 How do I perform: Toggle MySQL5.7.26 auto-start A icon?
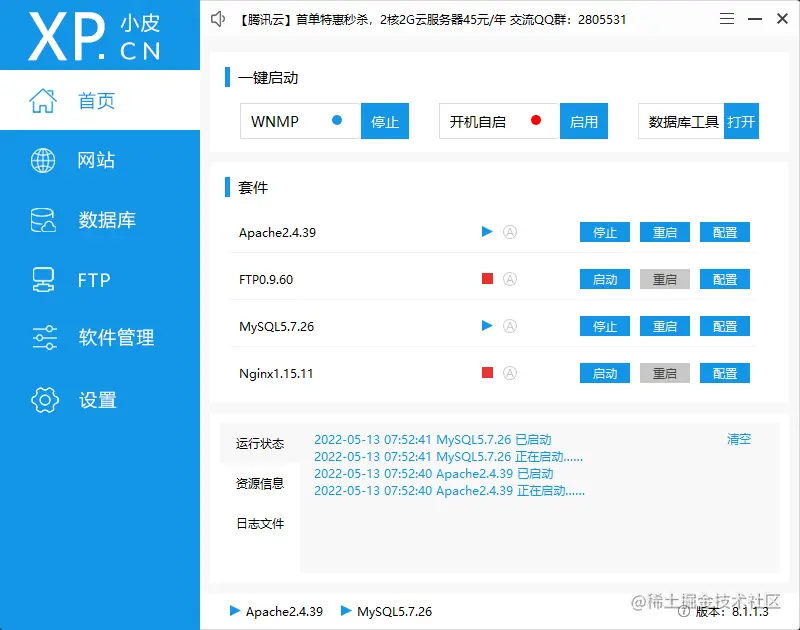coord(510,326)
